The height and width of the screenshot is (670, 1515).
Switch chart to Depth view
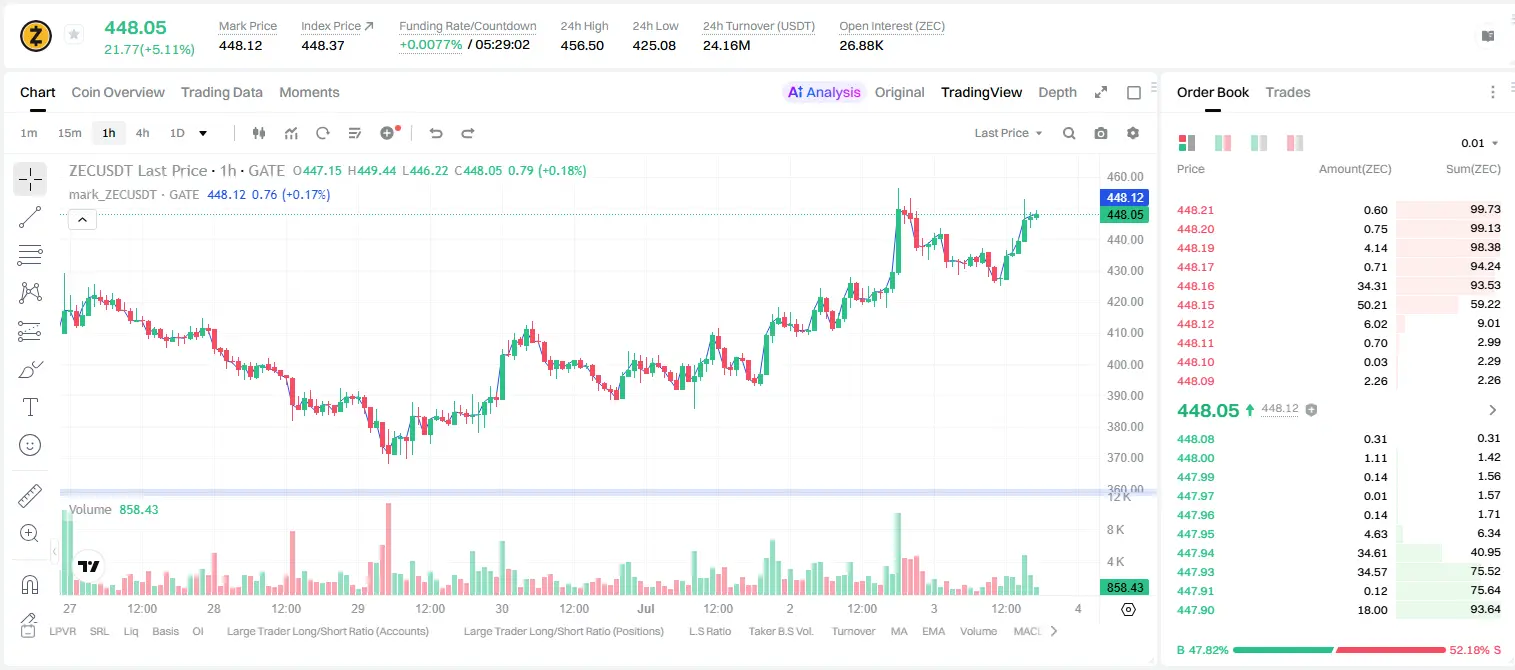(x=1057, y=92)
